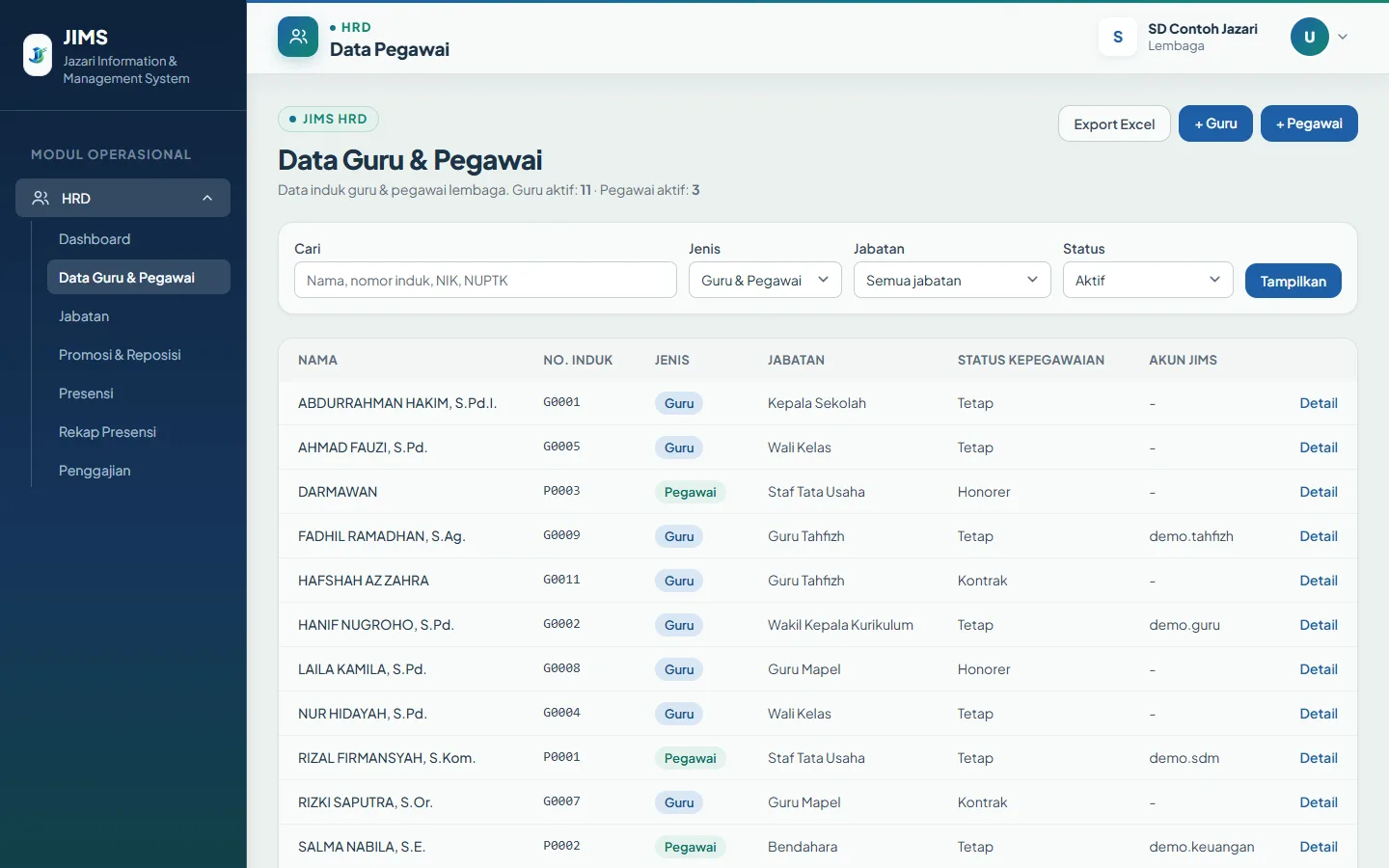
Task: Click the account name demo.guru
Action: pyautogui.click(x=1184, y=625)
